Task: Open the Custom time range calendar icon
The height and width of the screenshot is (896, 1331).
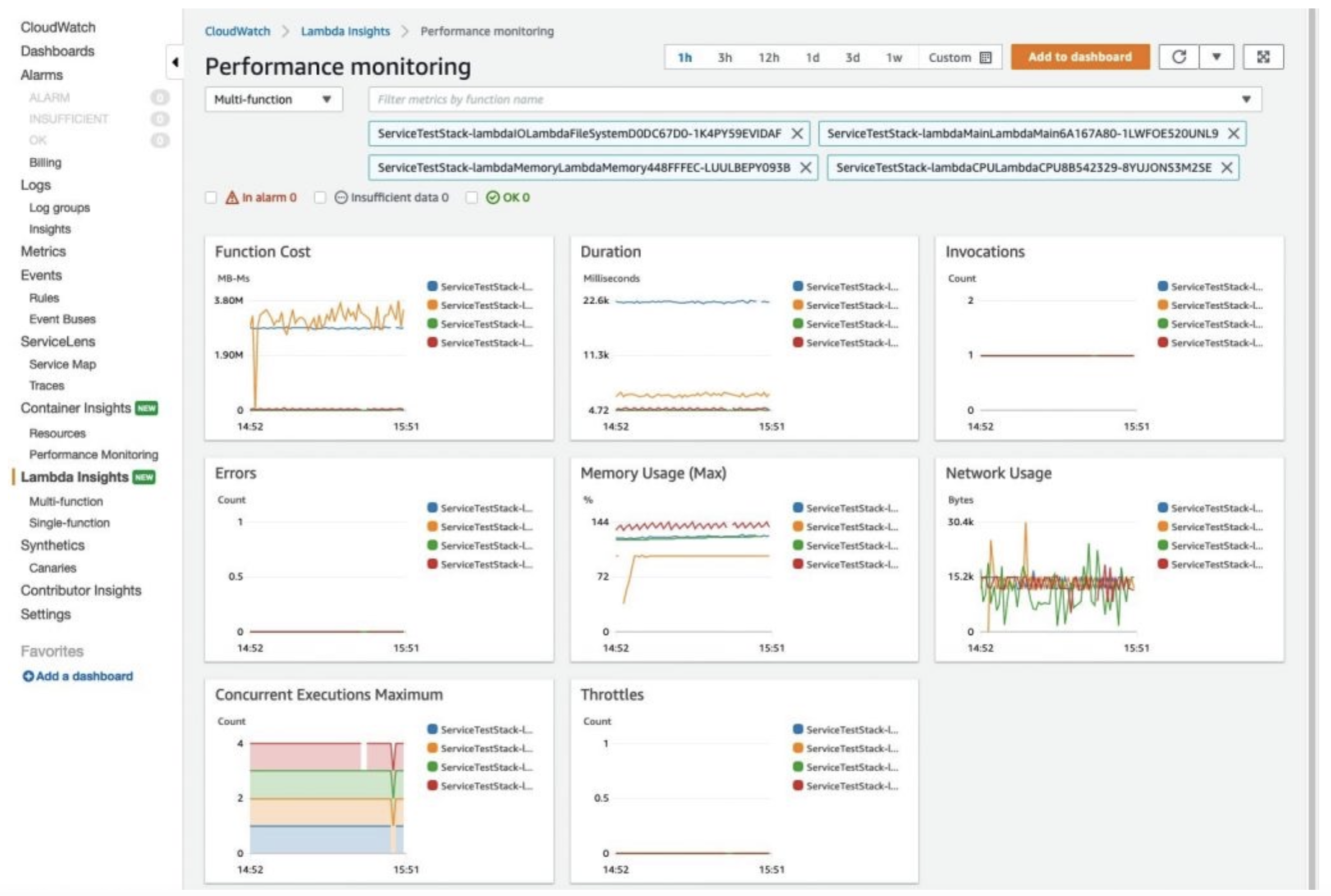Action: (x=985, y=58)
